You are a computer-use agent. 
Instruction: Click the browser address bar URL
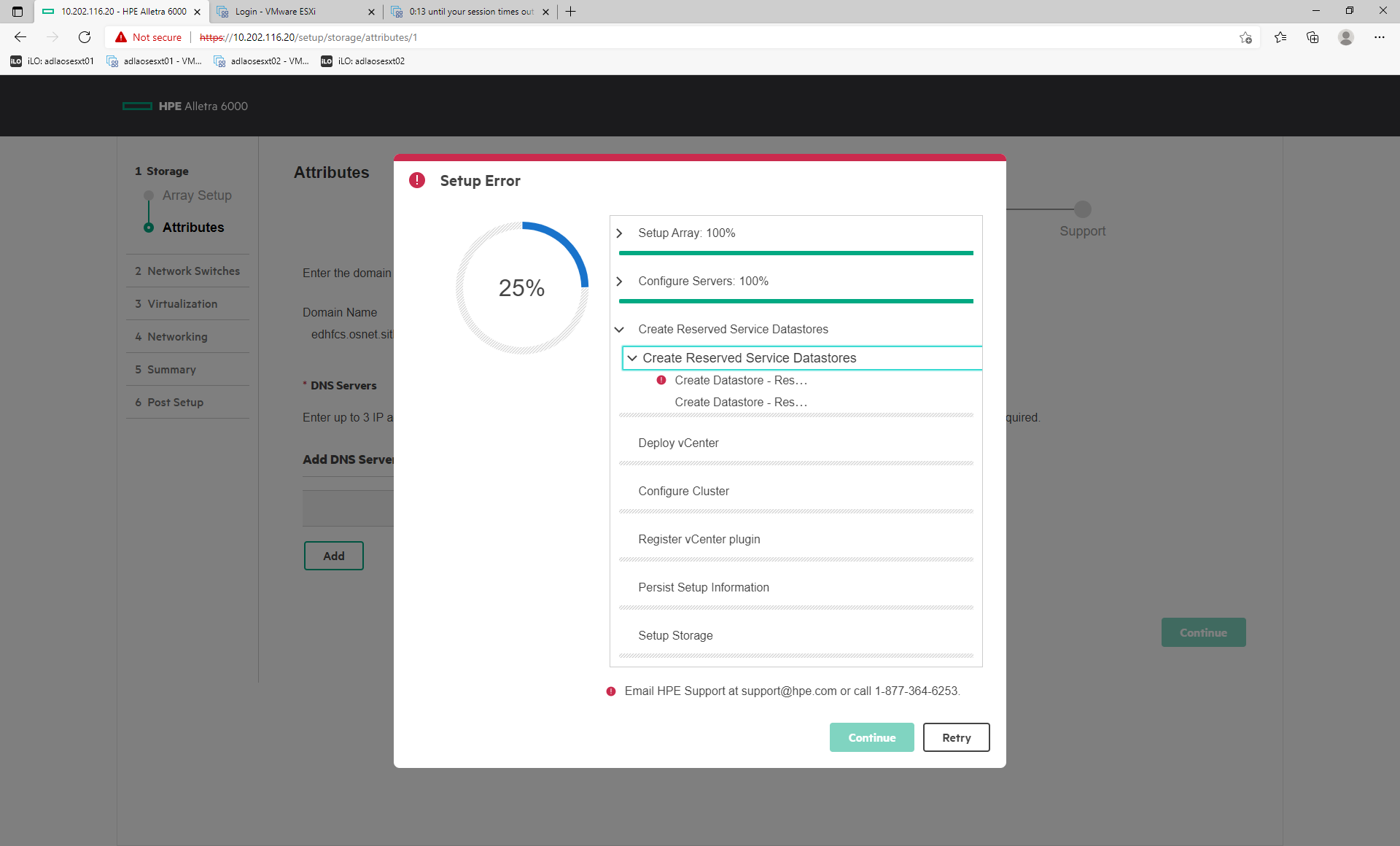click(308, 37)
